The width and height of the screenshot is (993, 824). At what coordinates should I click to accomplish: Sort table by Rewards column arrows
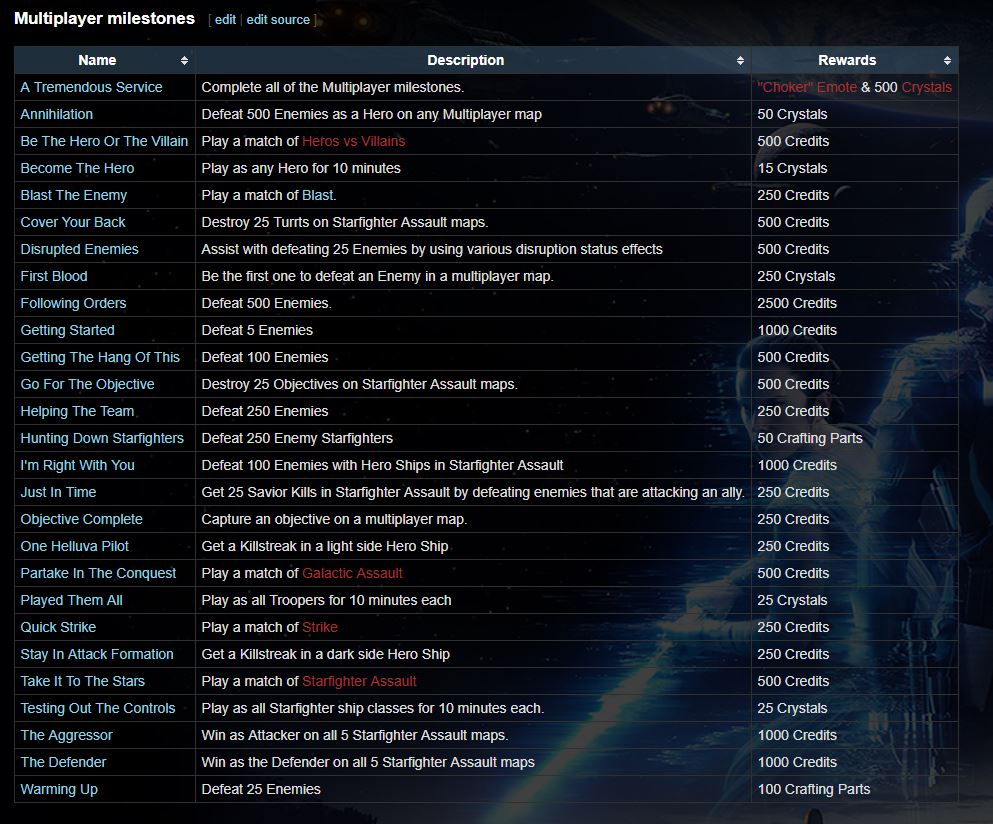pos(947,61)
